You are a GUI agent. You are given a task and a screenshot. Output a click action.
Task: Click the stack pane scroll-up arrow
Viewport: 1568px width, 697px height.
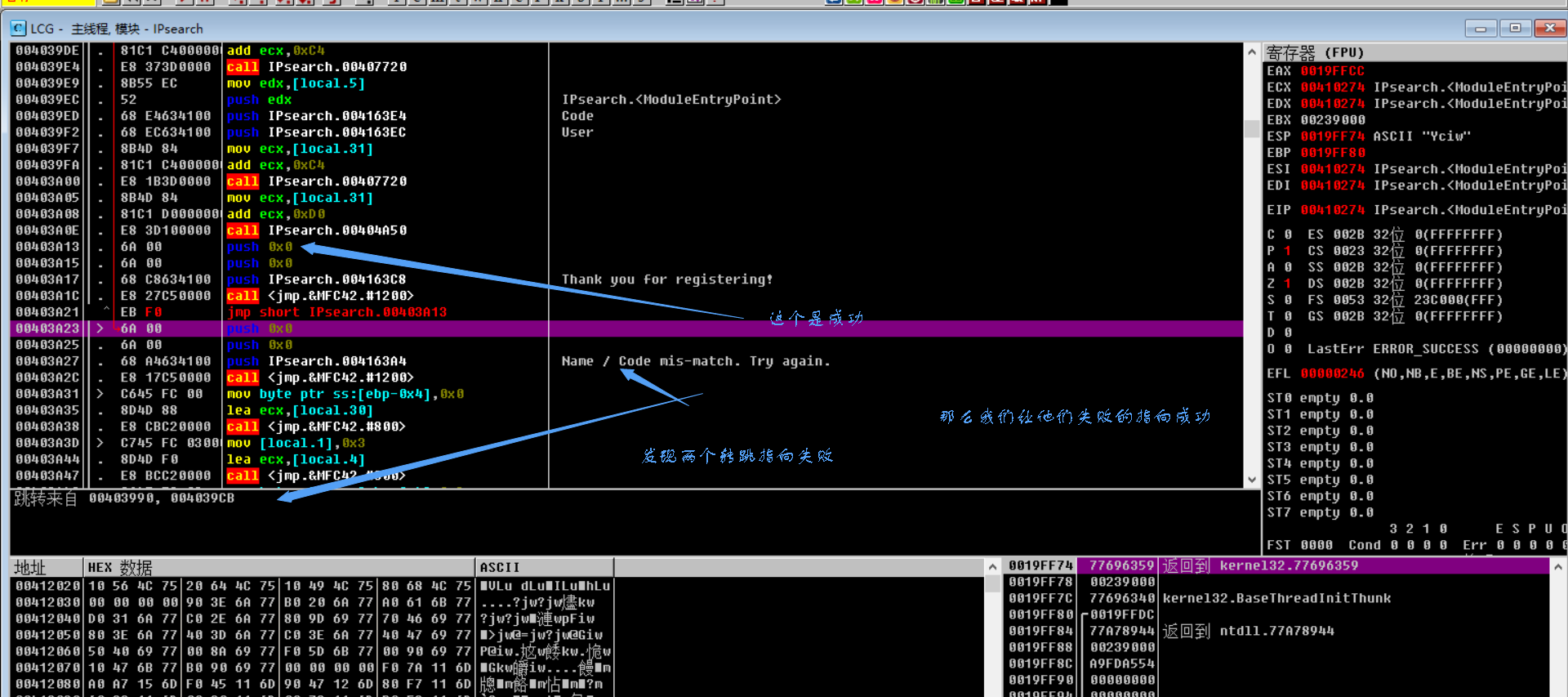tap(1558, 567)
